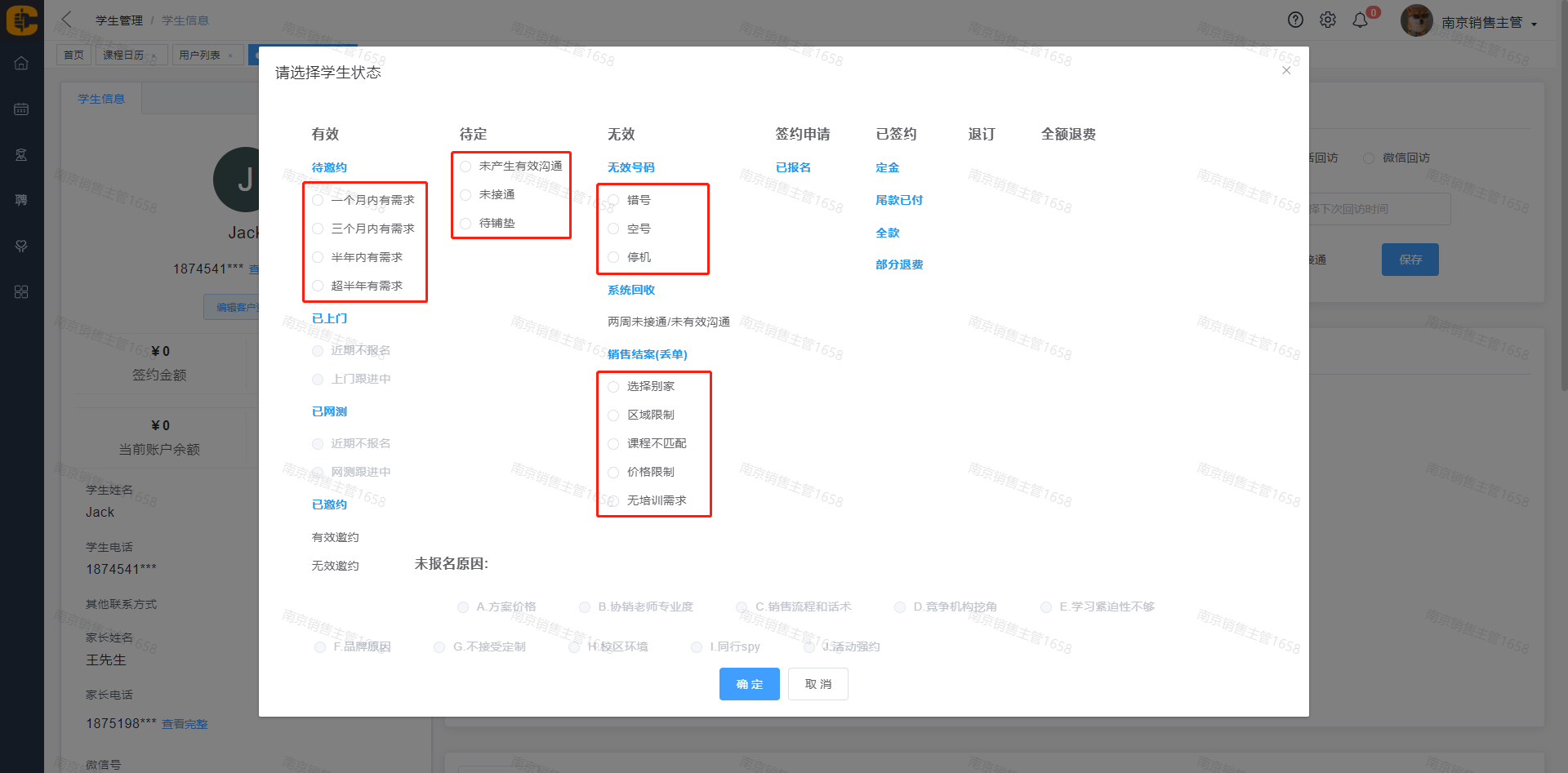Click the 确定 confirm button
1568x773 pixels.
(x=749, y=684)
